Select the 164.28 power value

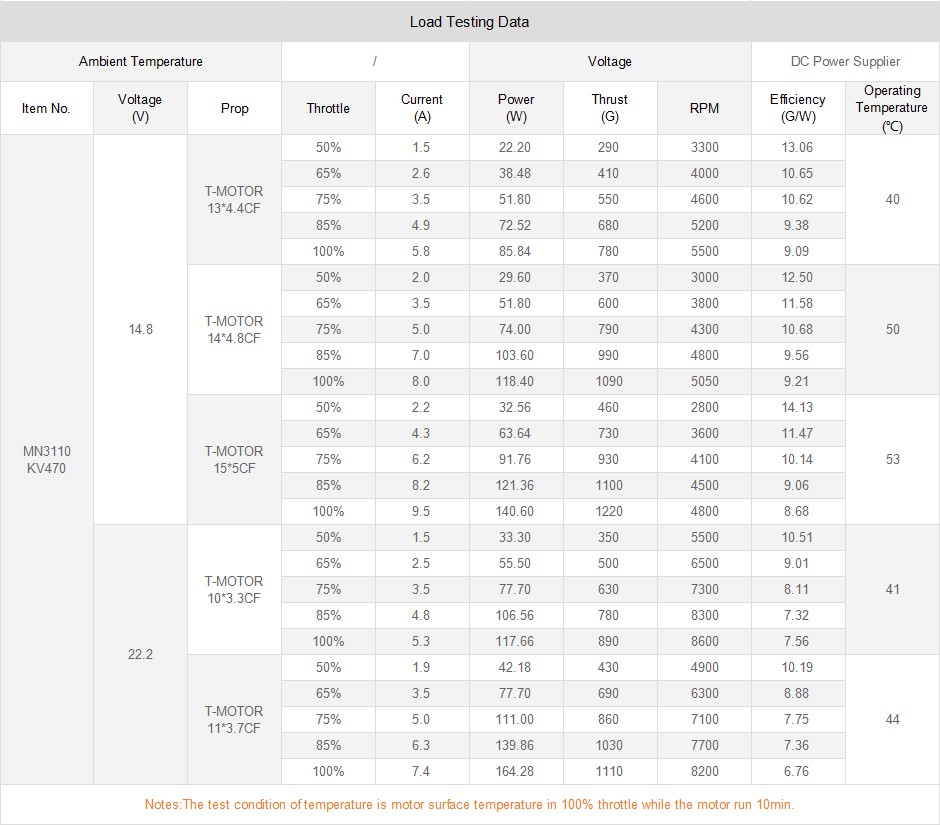tap(515, 771)
